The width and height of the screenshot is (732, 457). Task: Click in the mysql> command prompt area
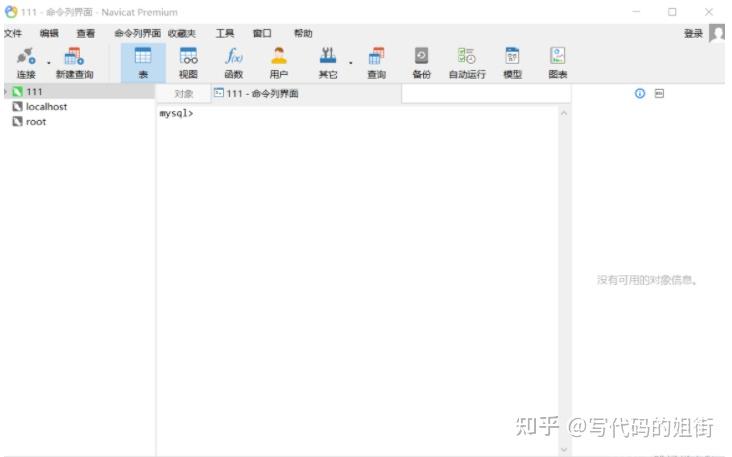[357, 280]
